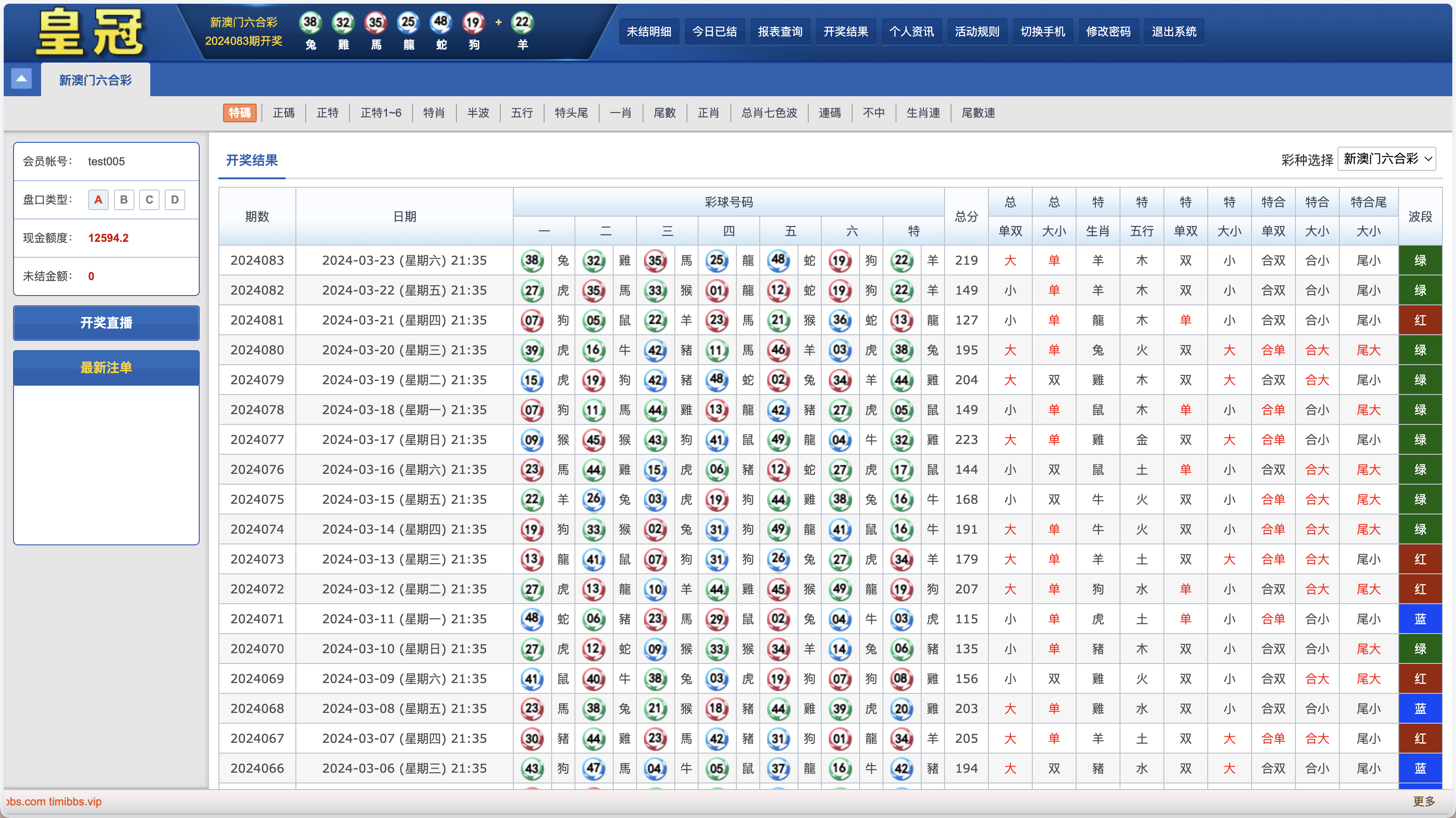Select handicap type B
This screenshot has width=1456, height=818.
pyautogui.click(x=124, y=199)
